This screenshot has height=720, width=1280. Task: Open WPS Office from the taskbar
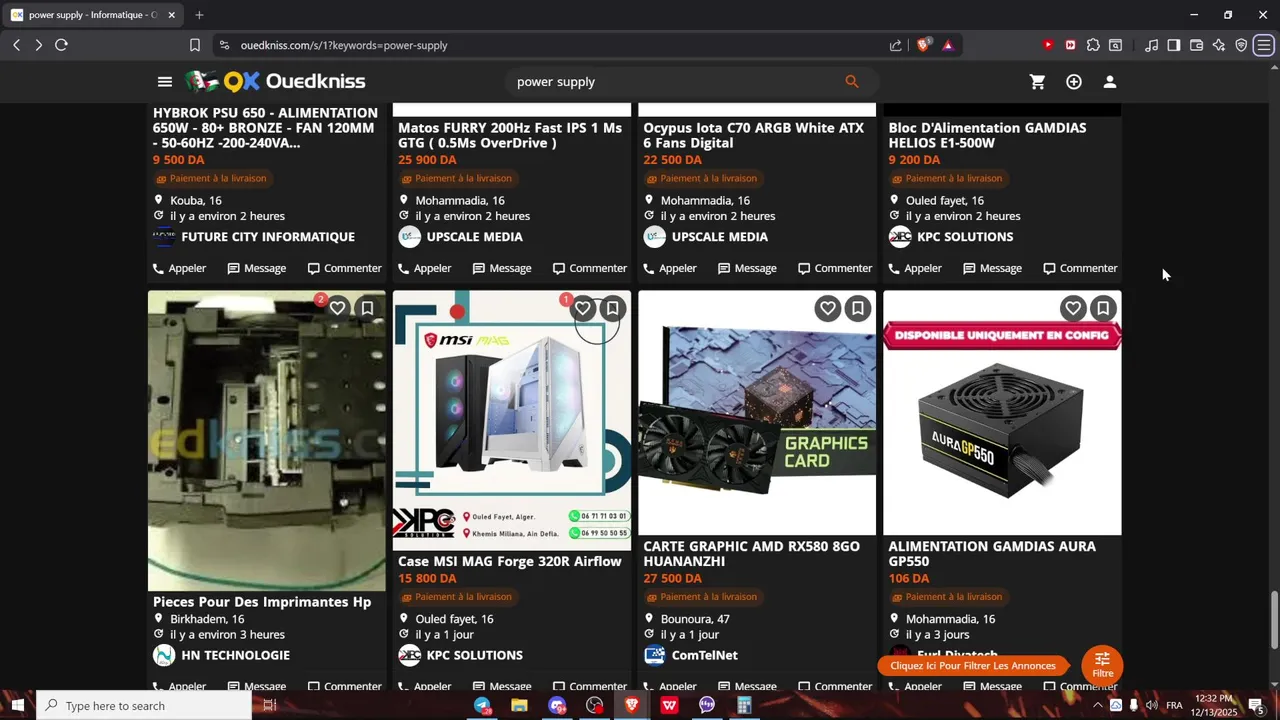click(x=669, y=705)
